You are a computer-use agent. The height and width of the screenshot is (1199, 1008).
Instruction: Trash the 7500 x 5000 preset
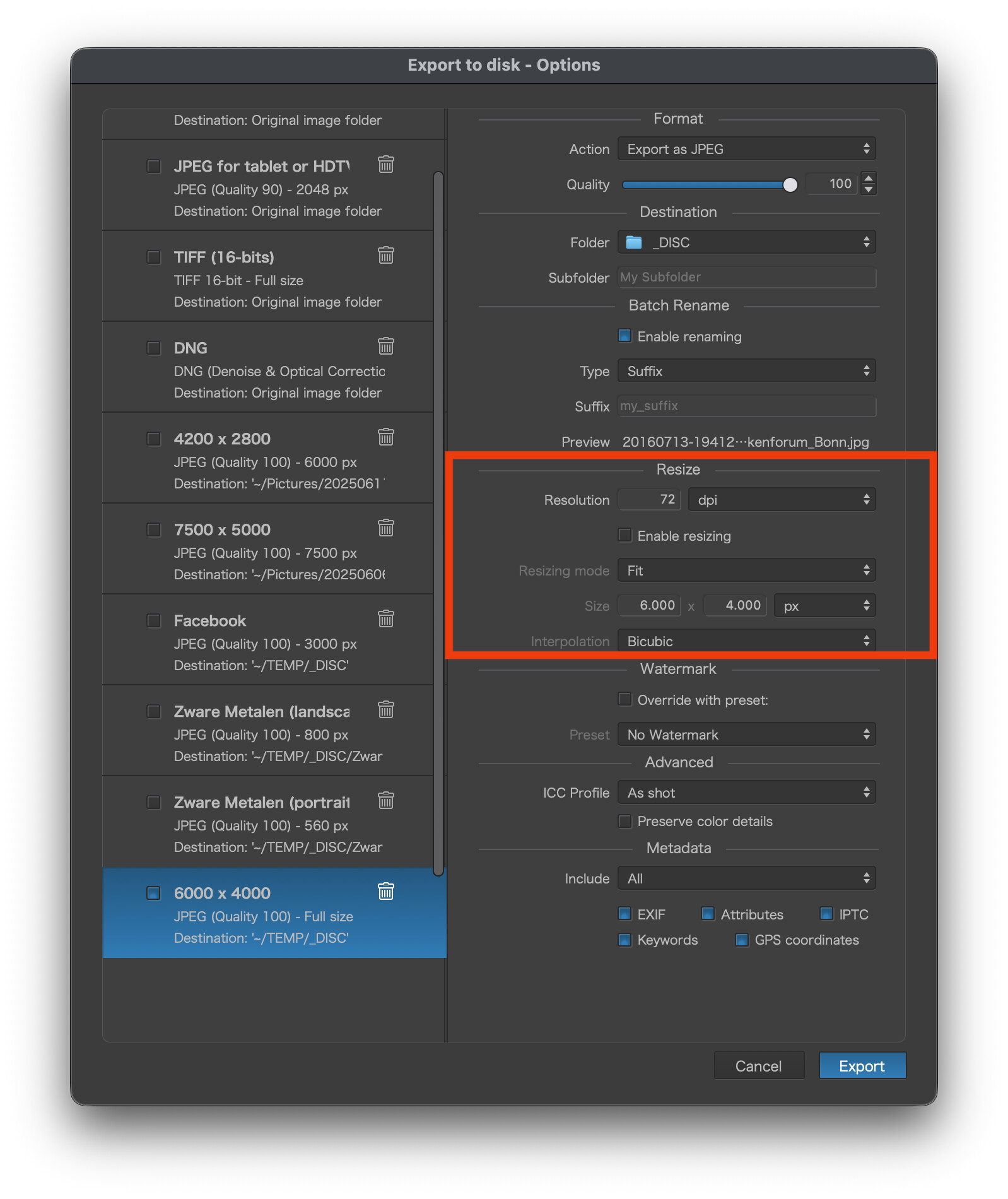click(x=385, y=528)
